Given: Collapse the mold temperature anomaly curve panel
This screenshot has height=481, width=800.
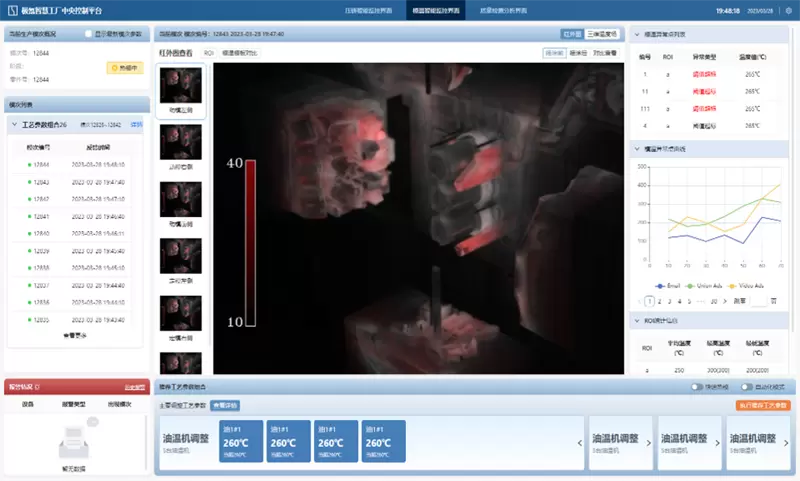Looking at the screenshot, I should tap(638, 148).
